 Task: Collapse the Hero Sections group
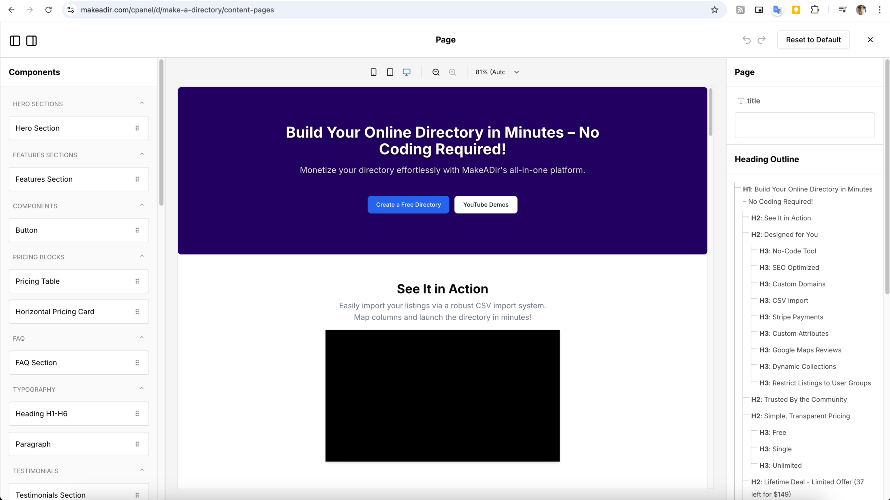point(142,103)
